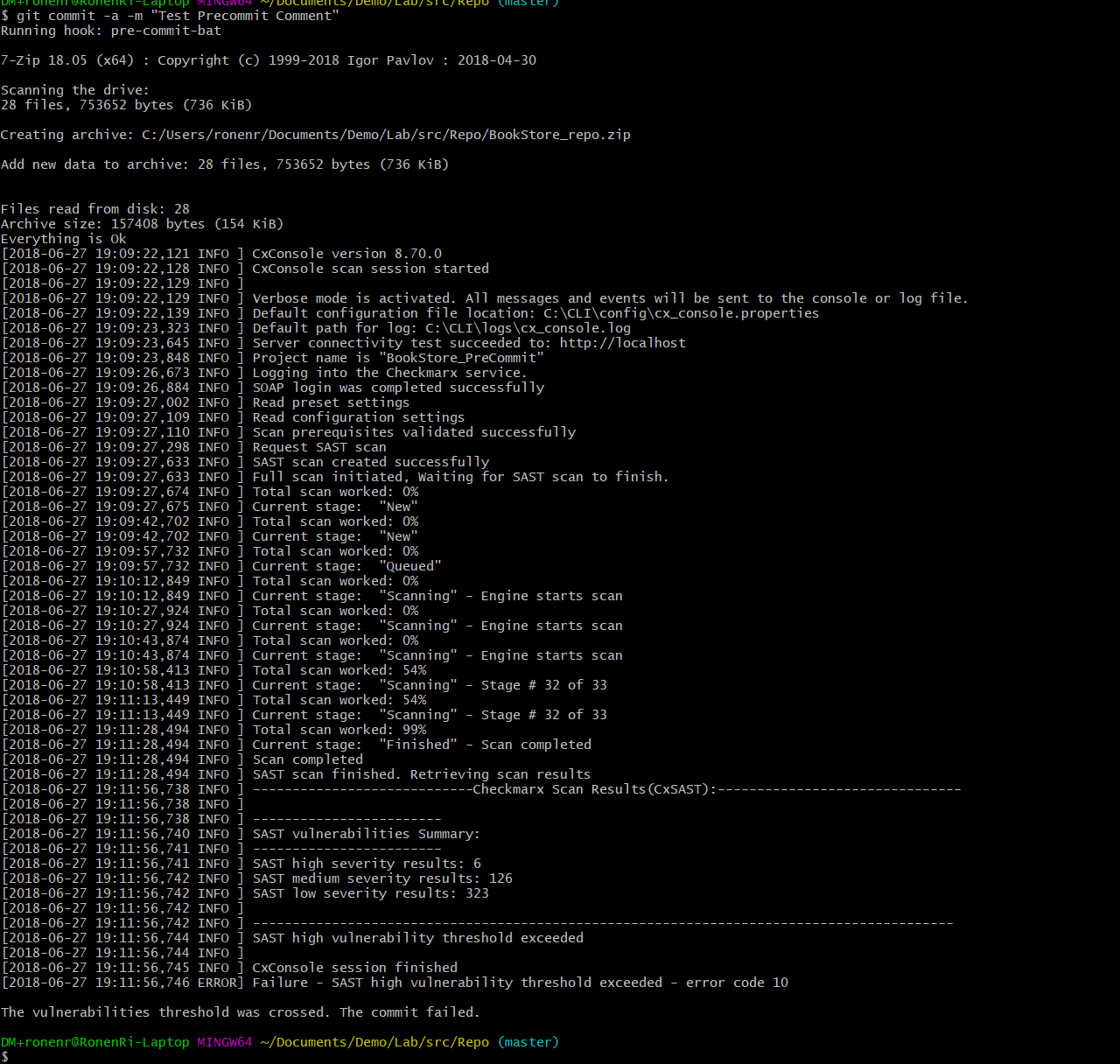Click the 'Everything is Ok' message
Screen dimensions: 1120x1064
64,239
